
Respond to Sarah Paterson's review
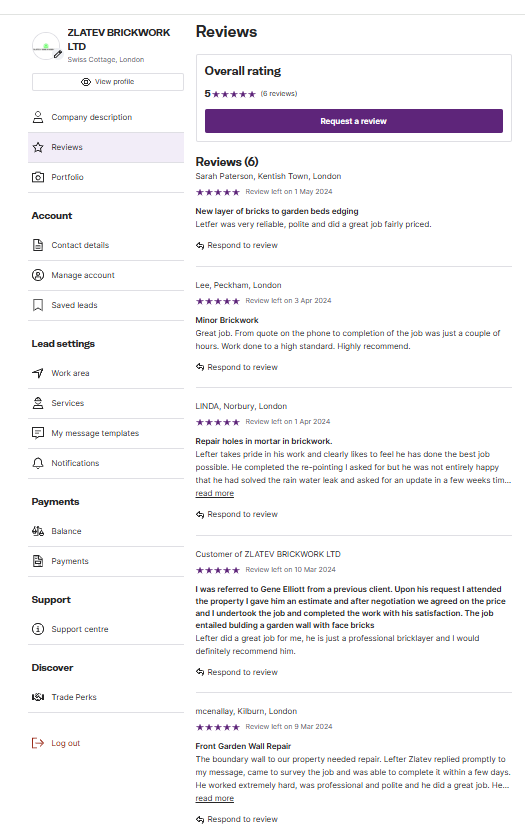(237, 245)
